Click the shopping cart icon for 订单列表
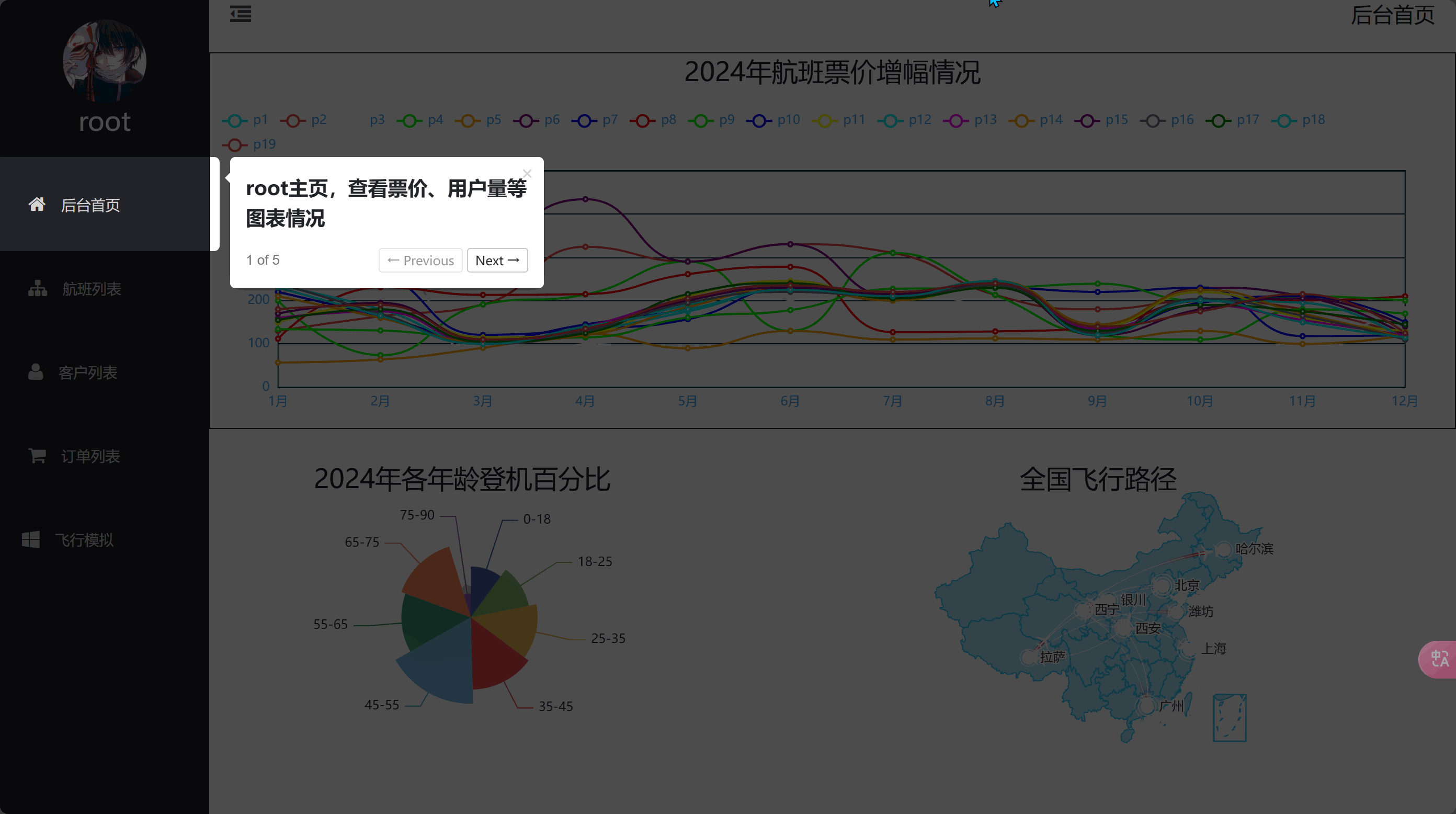1456x814 pixels. [x=37, y=455]
